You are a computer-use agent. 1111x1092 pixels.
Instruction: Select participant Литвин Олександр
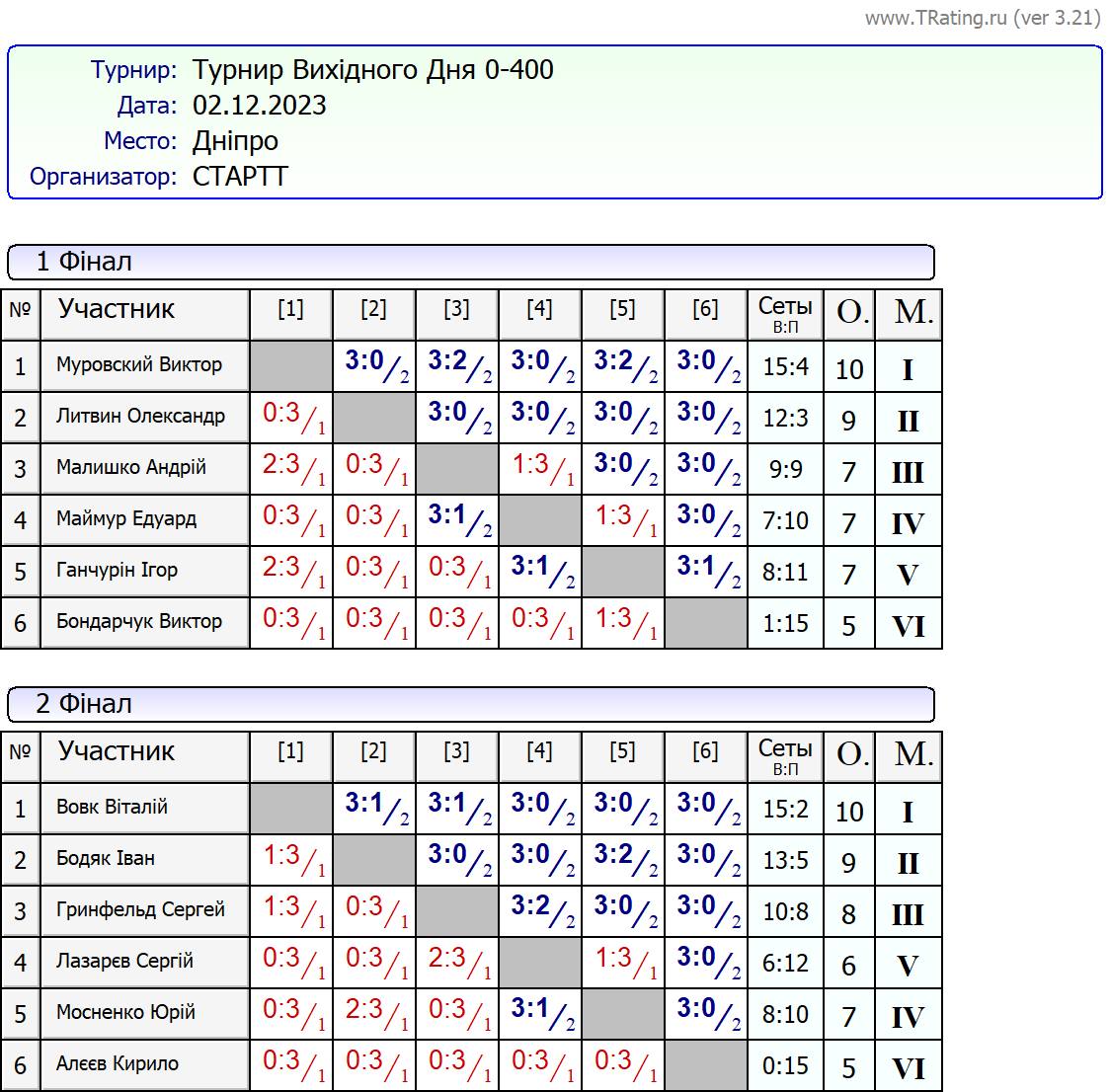[140, 416]
